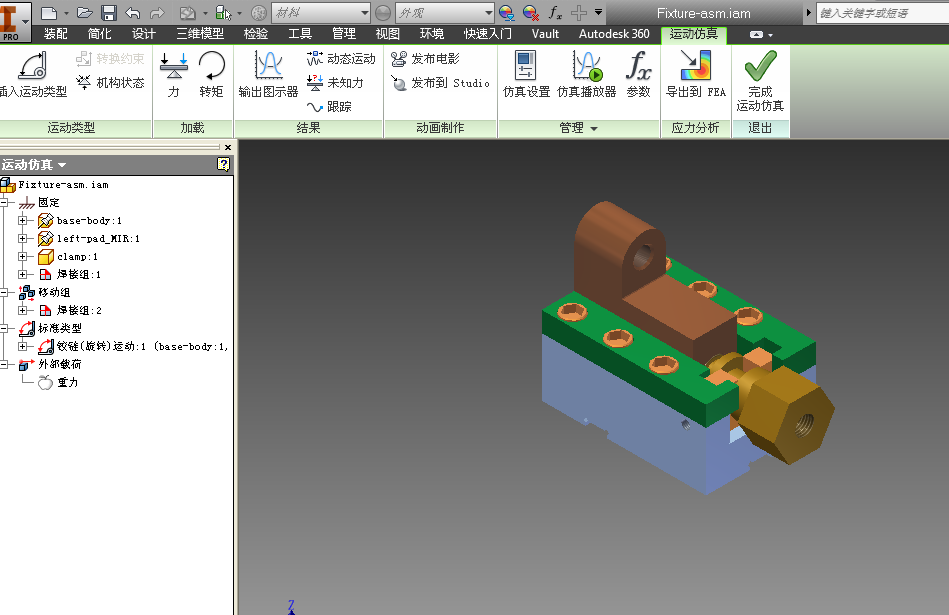Collapse the 外部载荷 external loads node

(x=4, y=364)
